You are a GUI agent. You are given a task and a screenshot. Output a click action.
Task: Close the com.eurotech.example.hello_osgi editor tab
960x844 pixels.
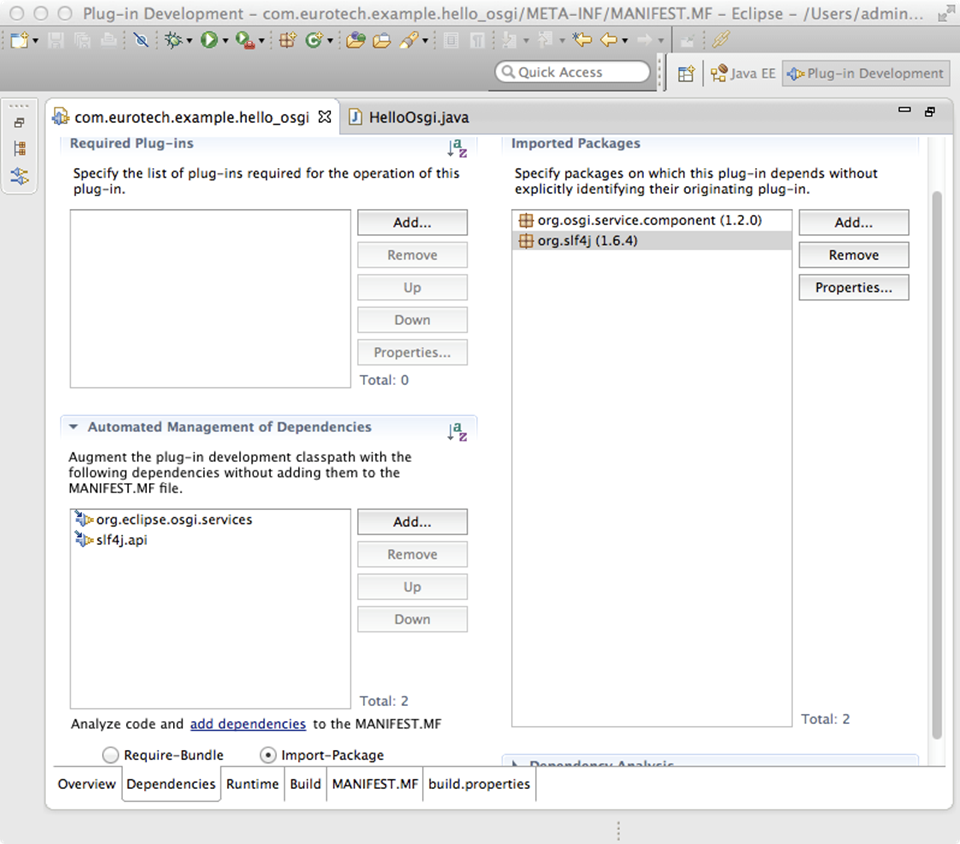click(324, 116)
